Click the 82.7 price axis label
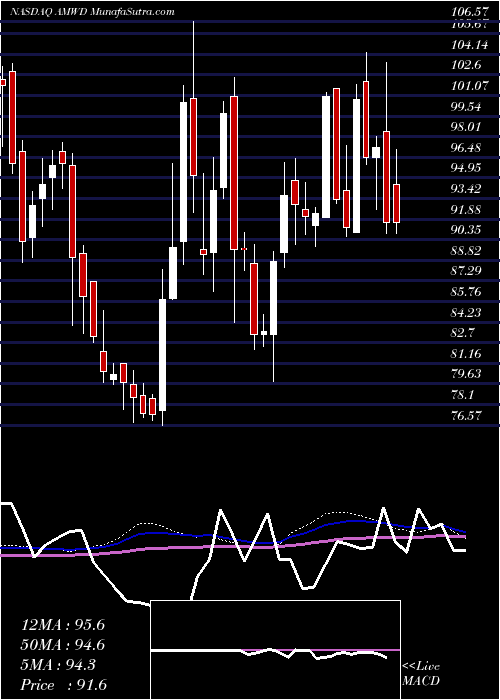This screenshot has width=500, height=700. 464,333
